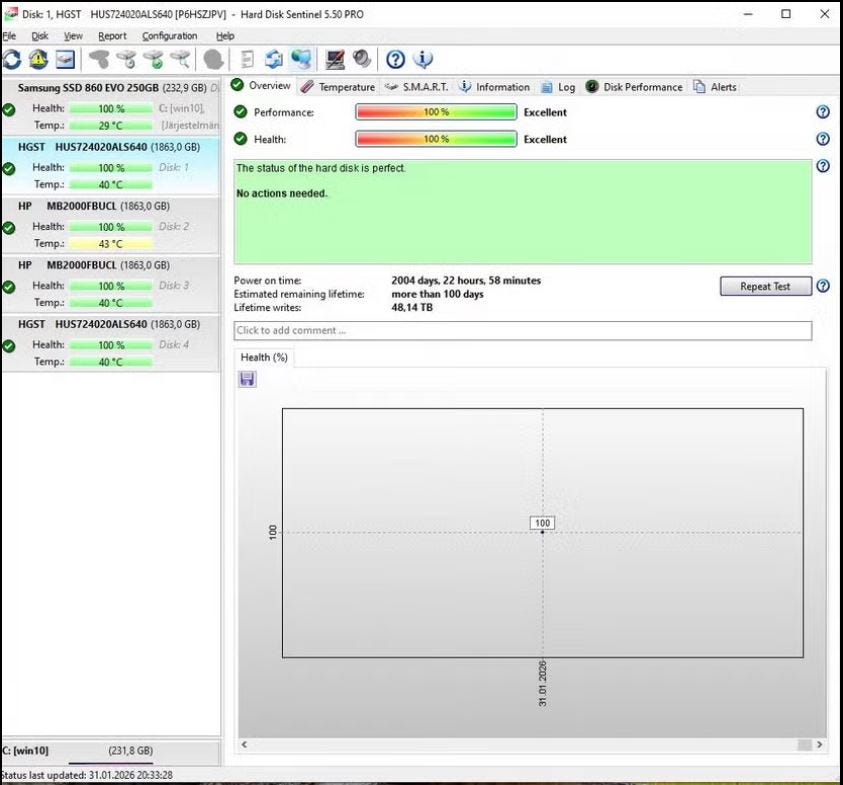The height and width of the screenshot is (785, 843).
Task: Click the graph scroll left arrow
Action: click(244, 744)
